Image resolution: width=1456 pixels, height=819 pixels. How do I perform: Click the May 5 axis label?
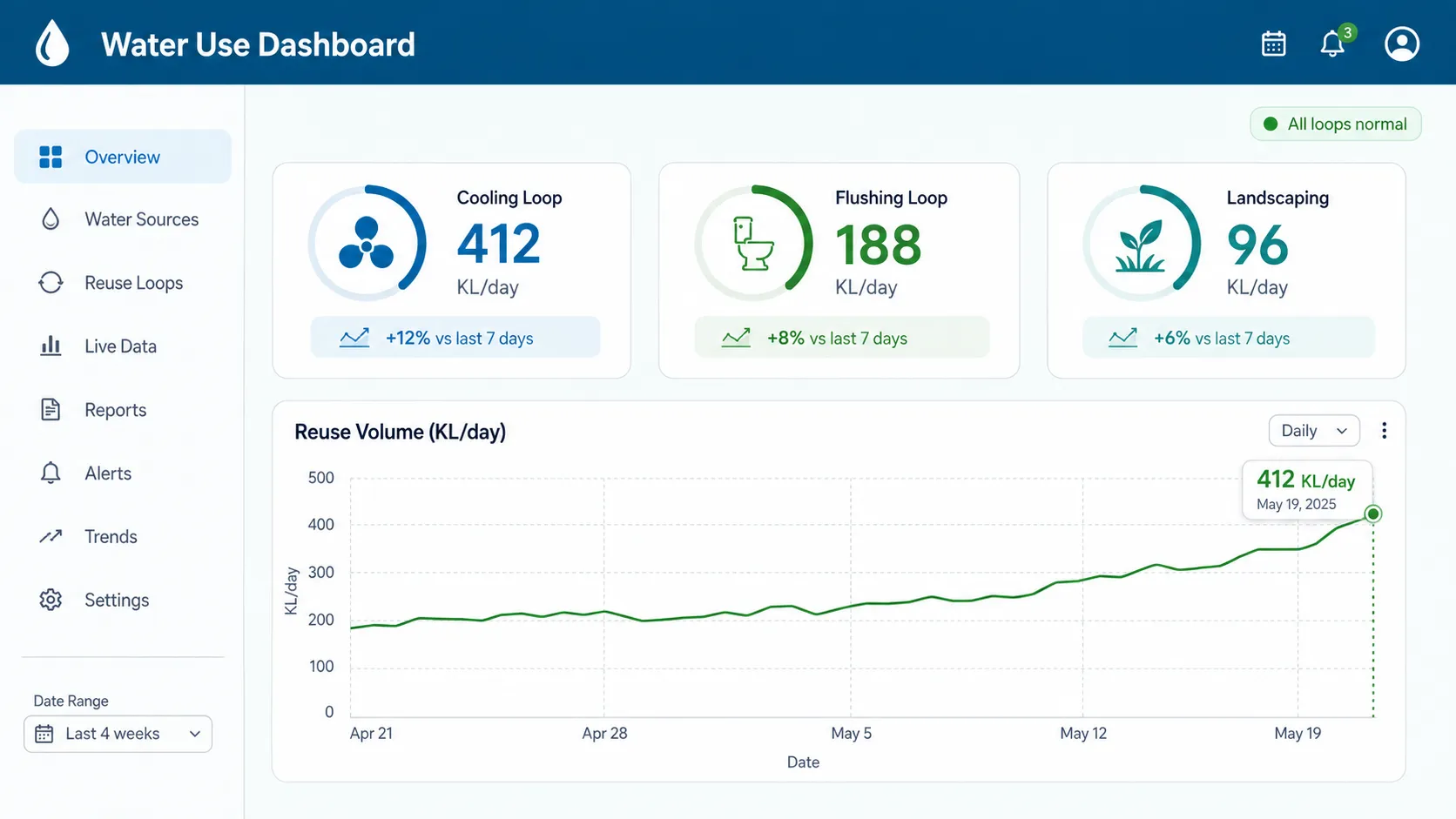(x=851, y=733)
